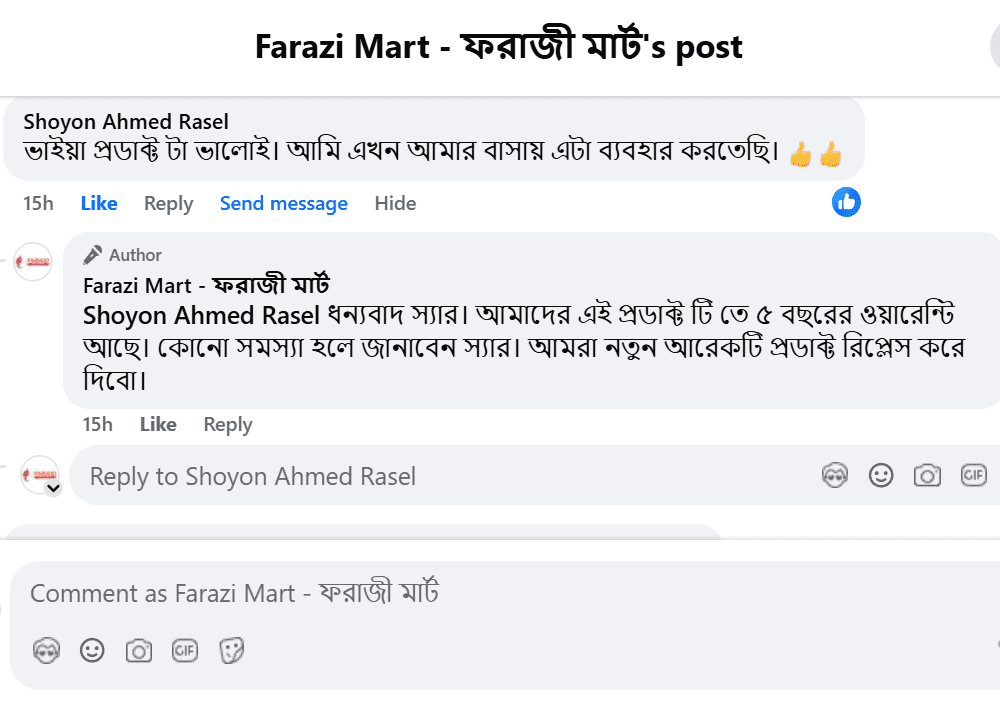Open avatar sticker picker in reply box

click(835, 475)
